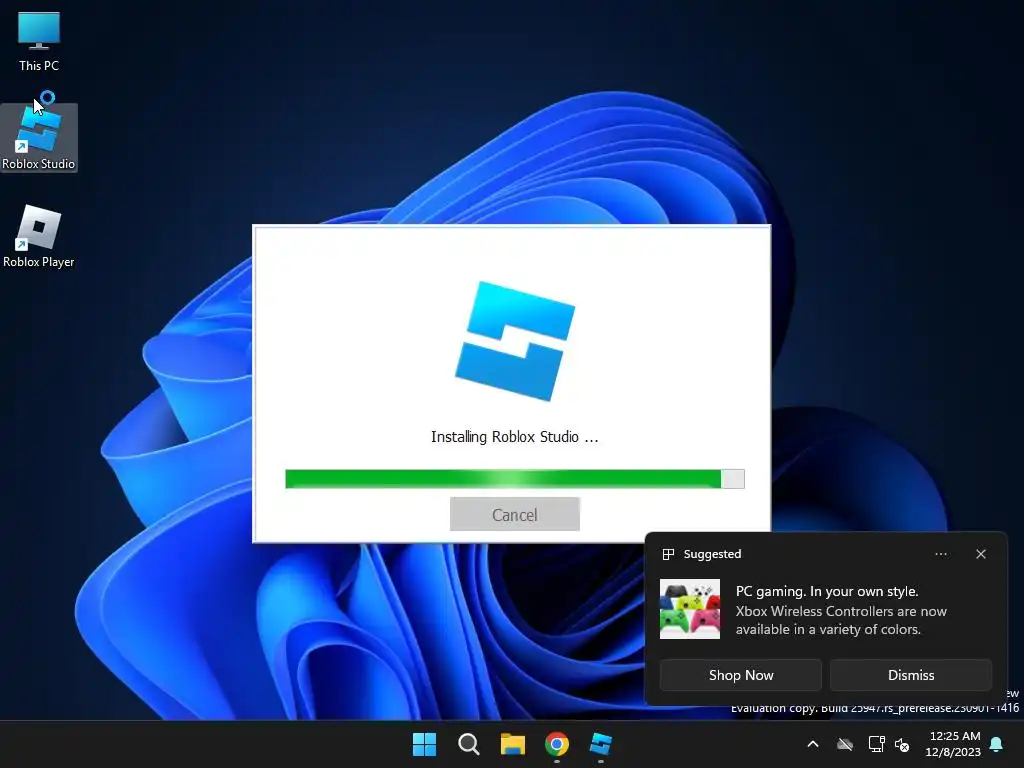
Task: Select the This PC desktop icon
Action: [39, 41]
